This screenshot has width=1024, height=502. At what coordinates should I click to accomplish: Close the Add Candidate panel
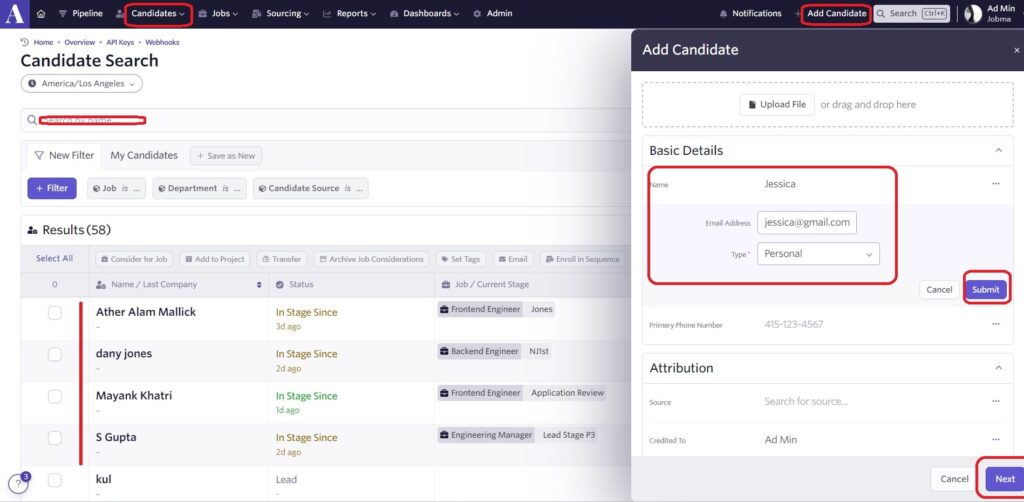(1016, 50)
